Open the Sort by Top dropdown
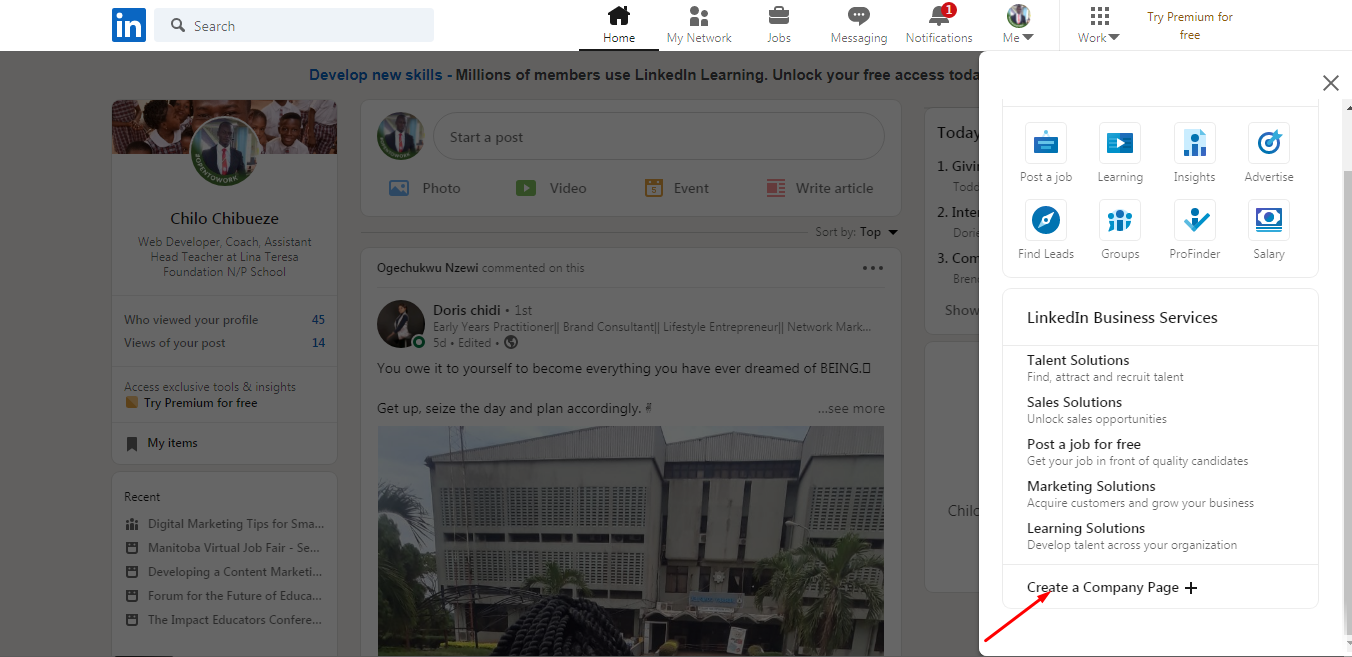Image resolution: width=1352 pixels, height=657 pixels. coord(857,232)
